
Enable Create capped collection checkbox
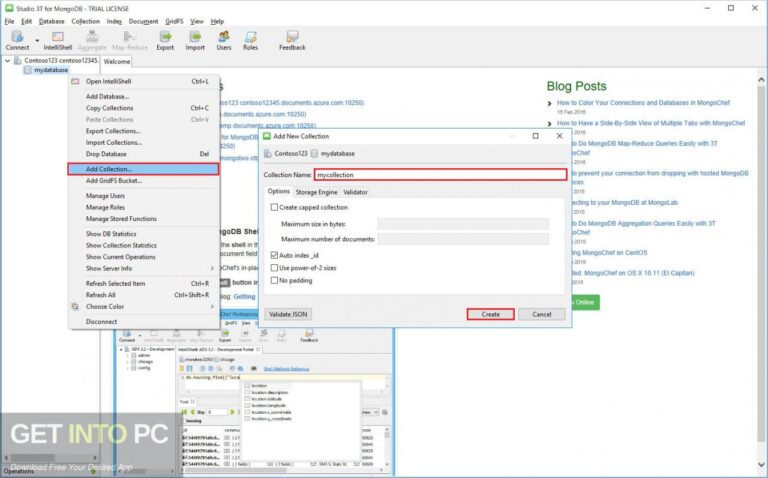tap(274, 207)
